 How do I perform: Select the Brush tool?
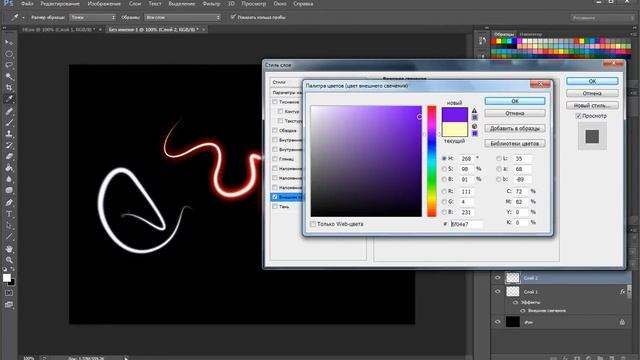coord(9,122)
